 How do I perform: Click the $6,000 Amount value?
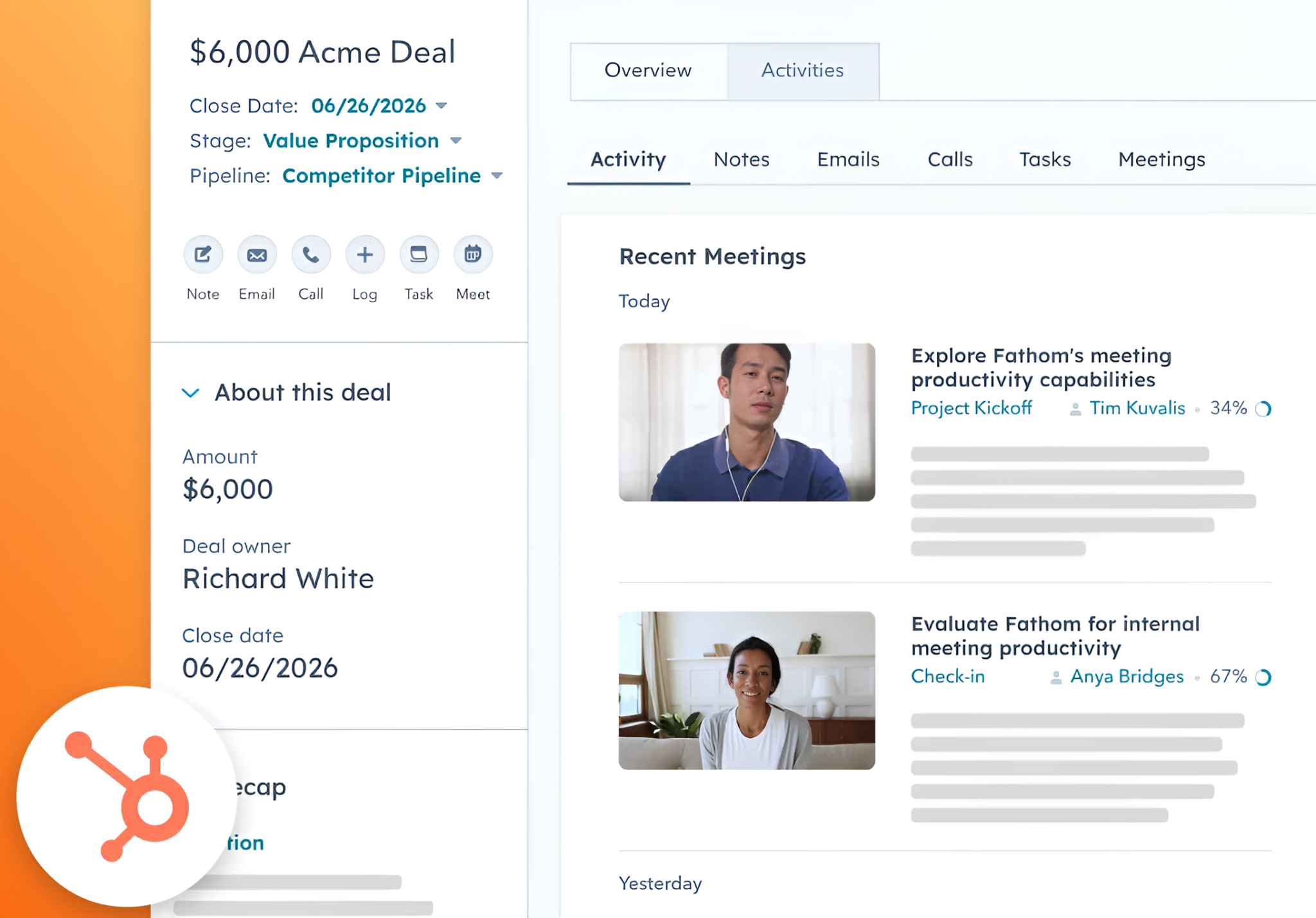[x=227, y=490]
